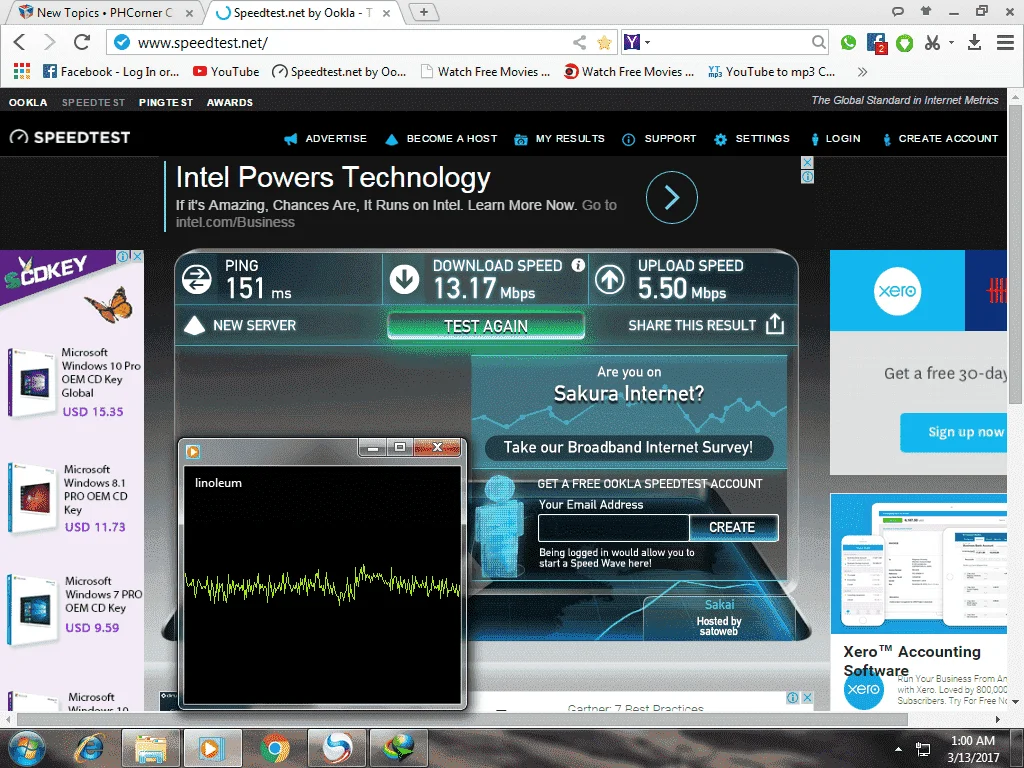The height and width of the screenshot is (768, 1024).
Task: Click the OOKLA top navigation item
Action: [x=27, y=103]
